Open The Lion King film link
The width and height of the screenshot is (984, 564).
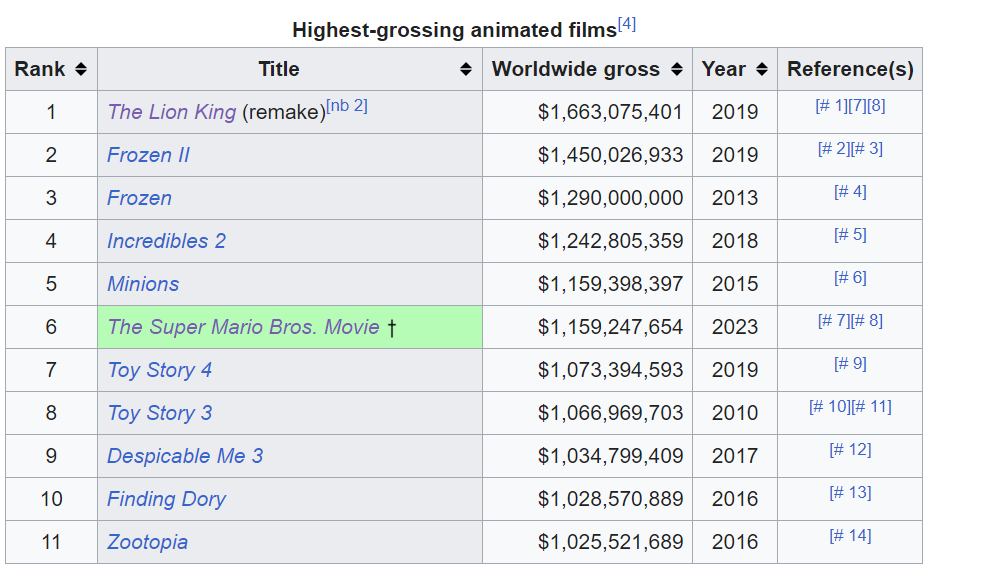pos(171,112)
